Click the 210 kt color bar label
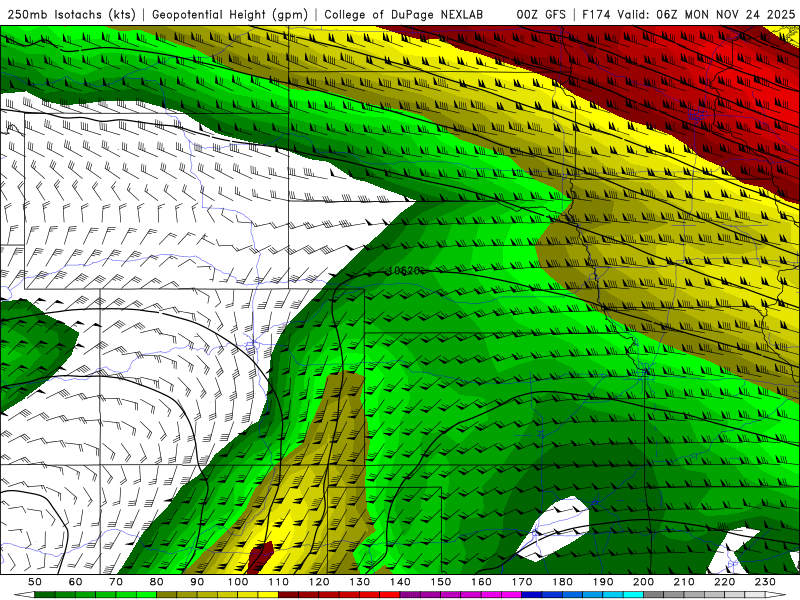 (x=684, y=582)
